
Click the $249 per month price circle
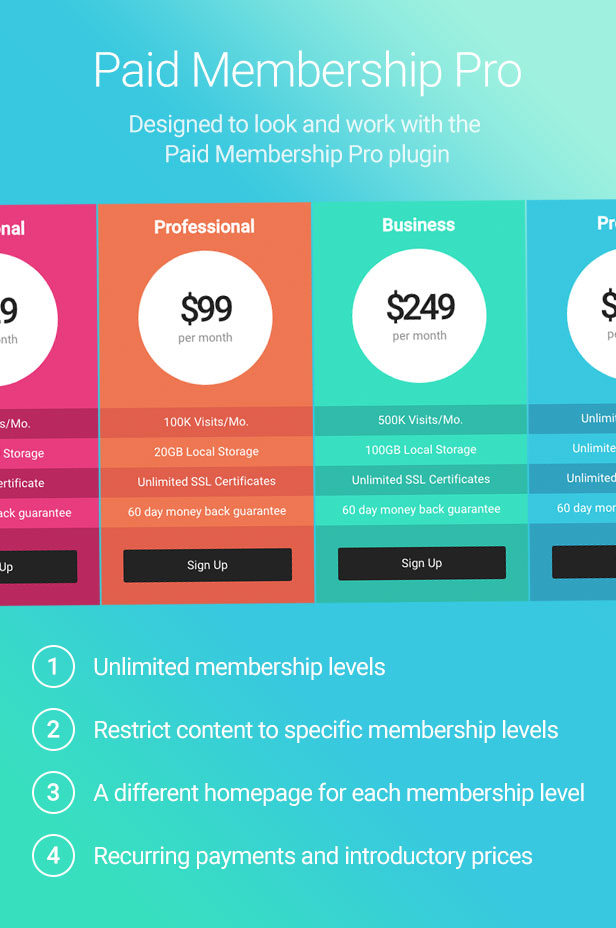(x=419, y=315)
